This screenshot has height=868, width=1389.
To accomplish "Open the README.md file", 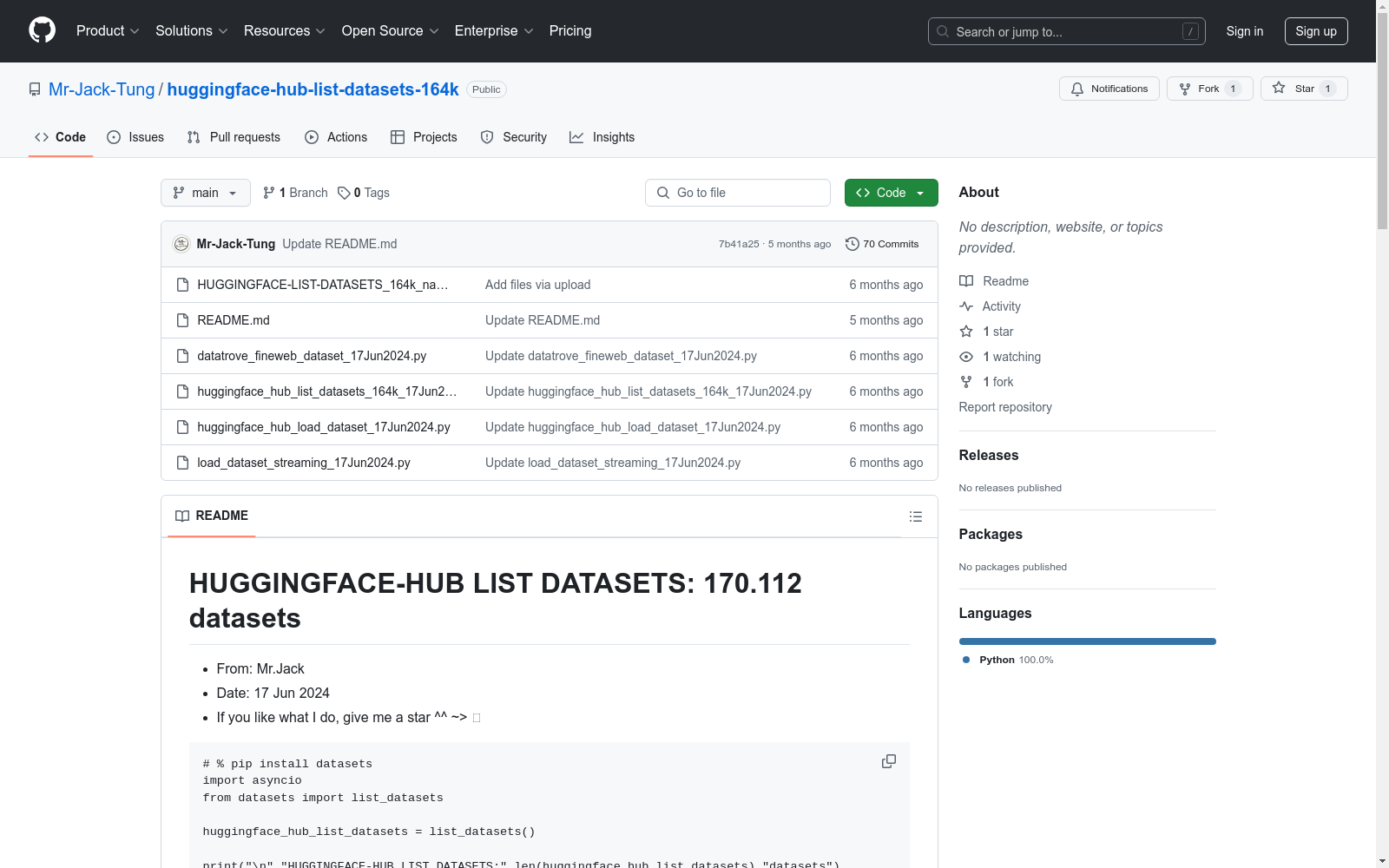I will [234, 320].
